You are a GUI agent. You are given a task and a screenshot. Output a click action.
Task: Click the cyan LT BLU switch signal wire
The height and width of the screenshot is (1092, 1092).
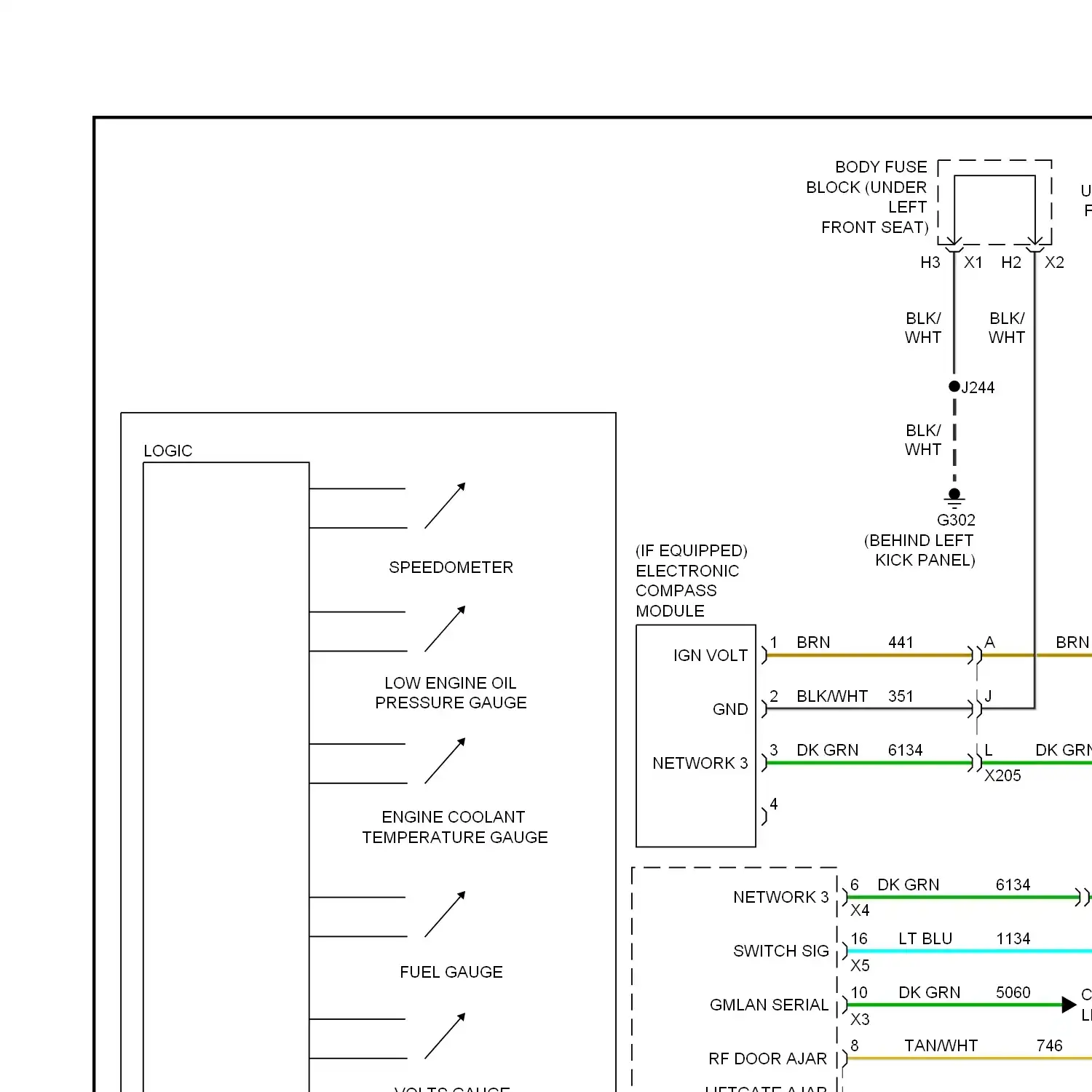click(x=969, y=951)
